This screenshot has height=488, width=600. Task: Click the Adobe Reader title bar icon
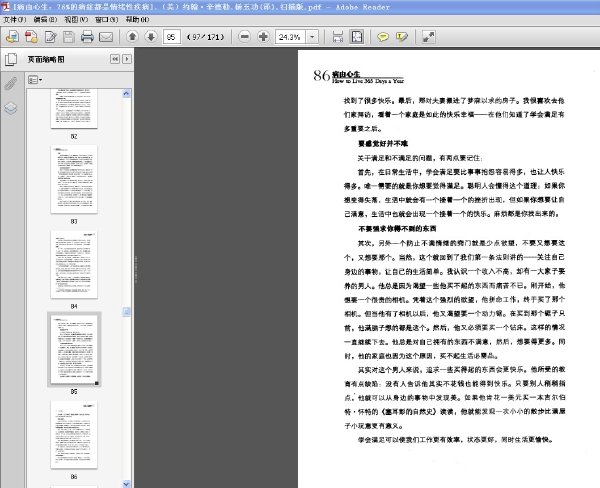tap(5, 6)
